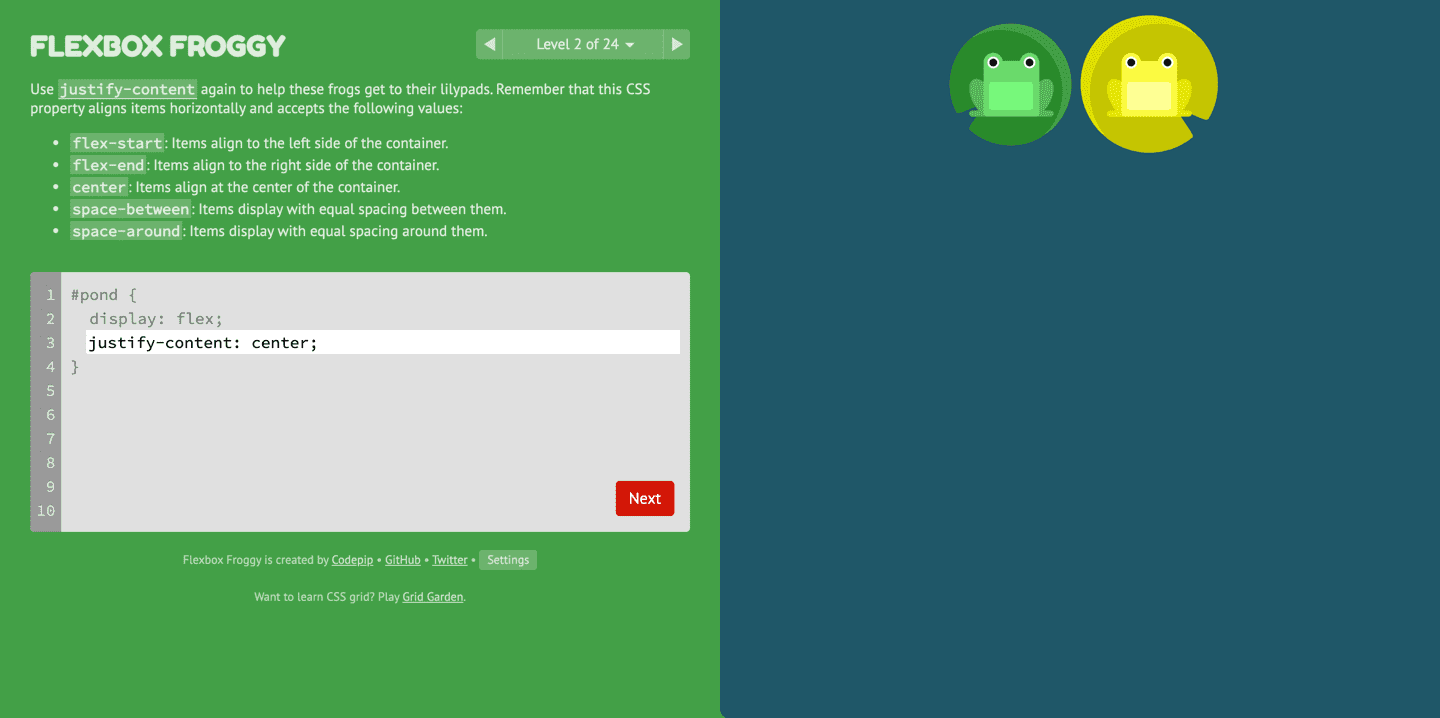Image resolution: width=1440 pixels, height=718 pixels.
Task: Click the '#pond {' code line
Action: click(103, 295)
